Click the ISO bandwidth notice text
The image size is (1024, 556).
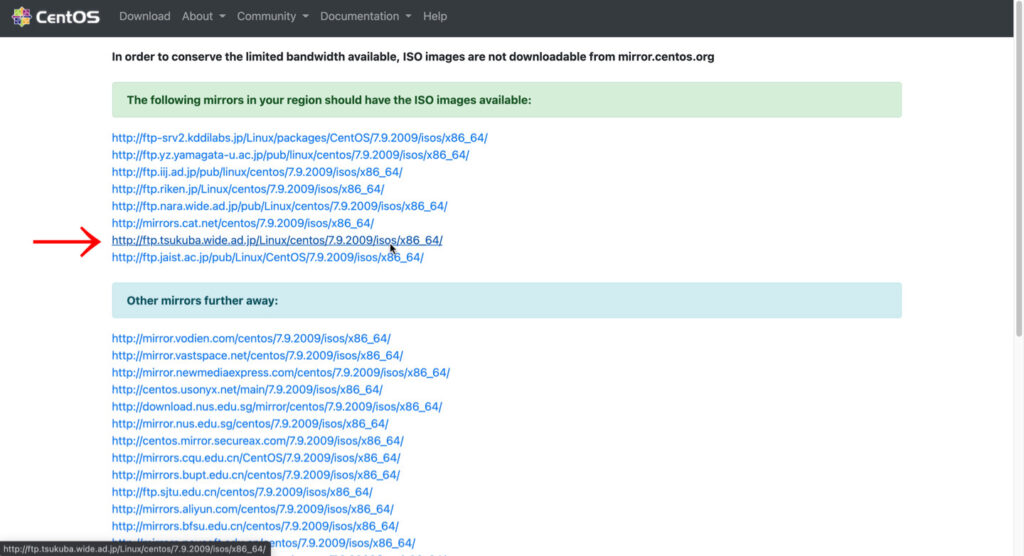(413, 57)
